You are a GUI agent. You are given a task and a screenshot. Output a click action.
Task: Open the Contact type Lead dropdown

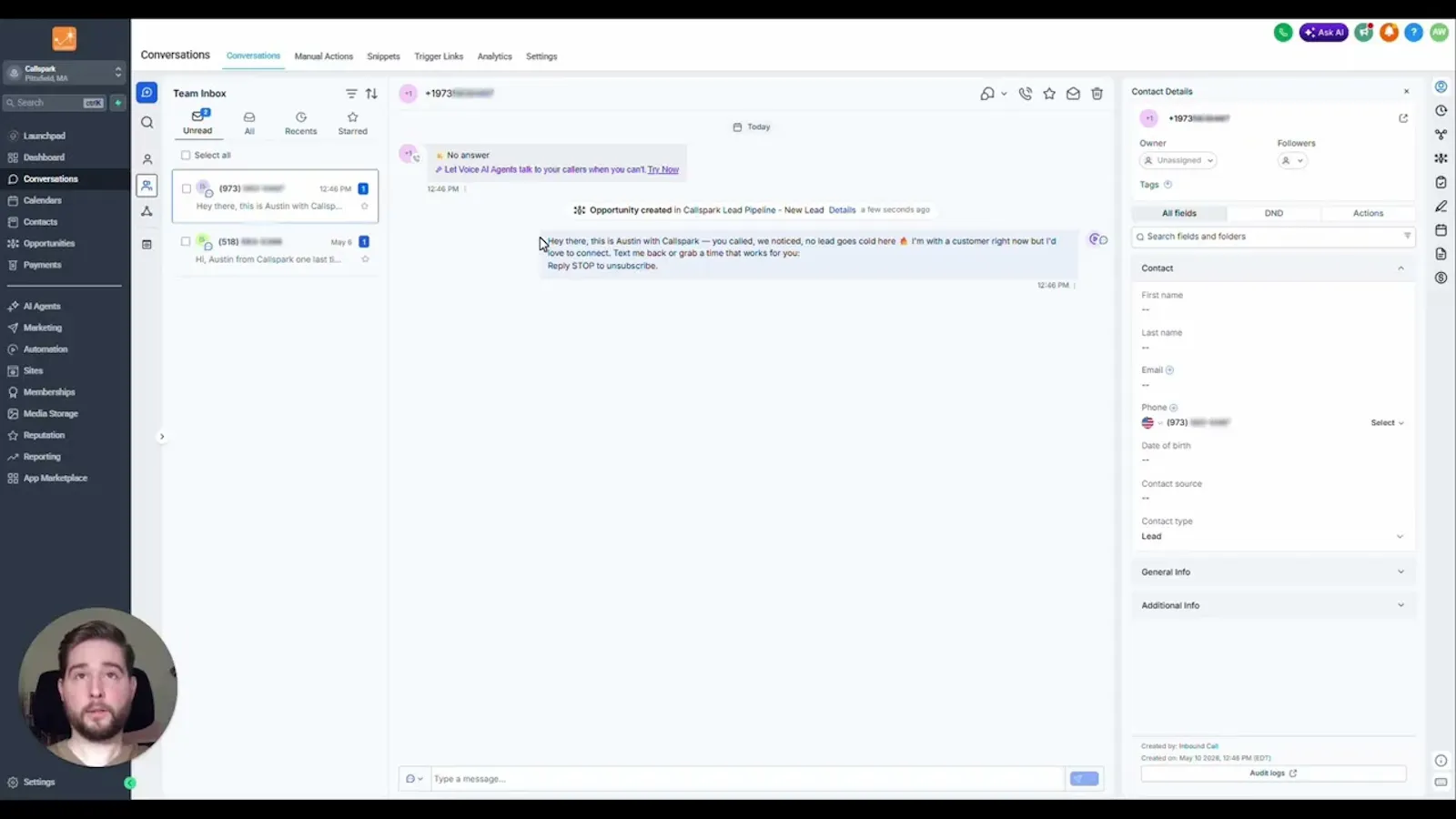[1273, 537]
